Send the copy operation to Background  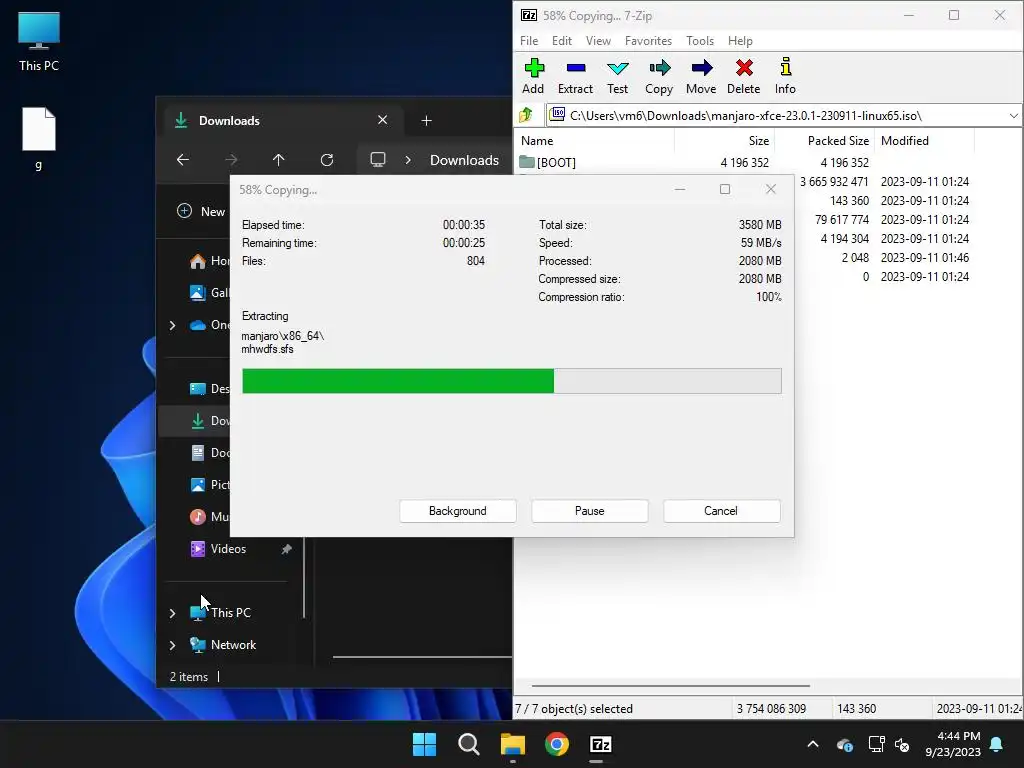(458, 511)
